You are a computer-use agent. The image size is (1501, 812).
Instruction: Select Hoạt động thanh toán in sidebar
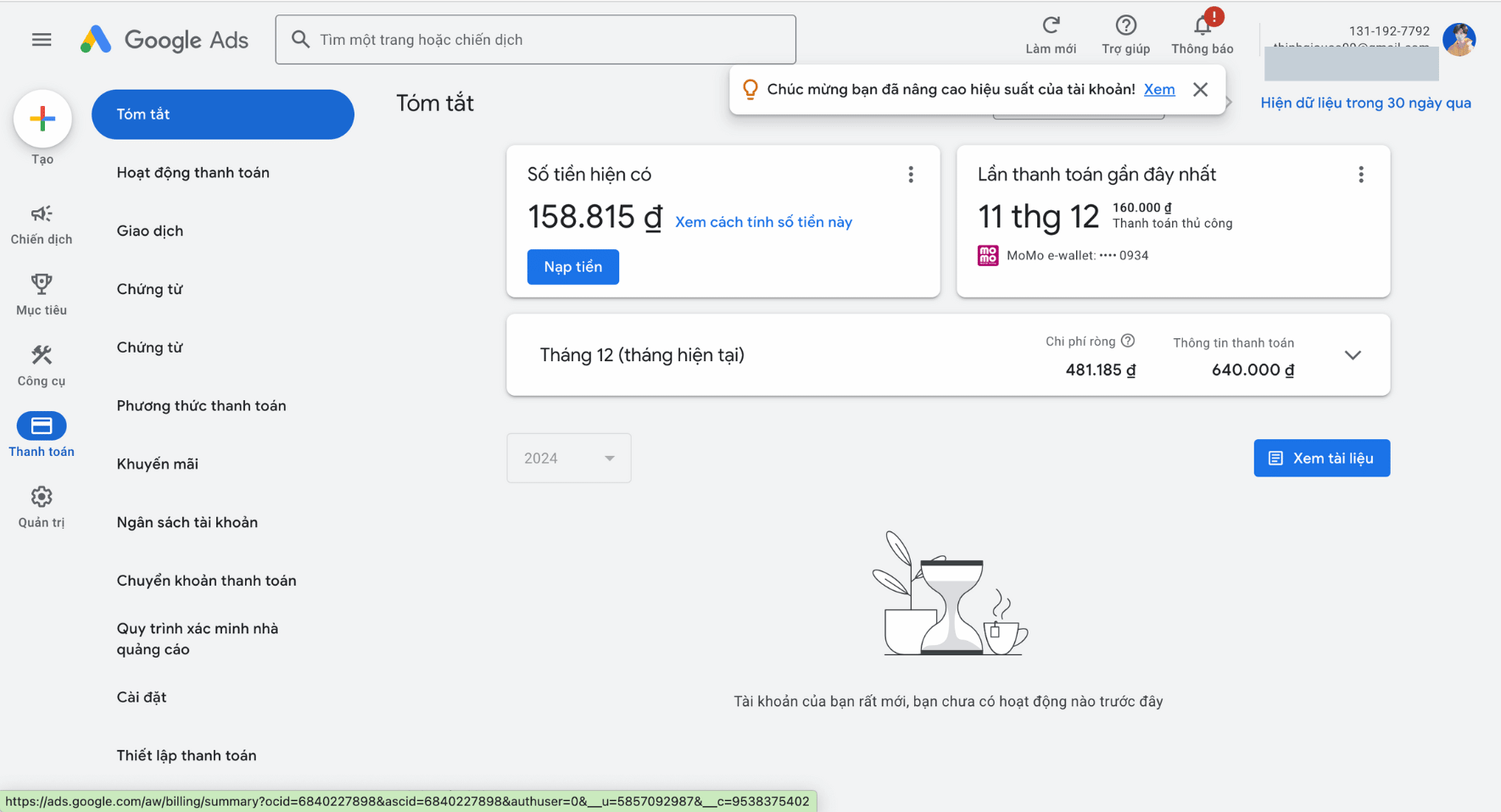click(193, 173)
